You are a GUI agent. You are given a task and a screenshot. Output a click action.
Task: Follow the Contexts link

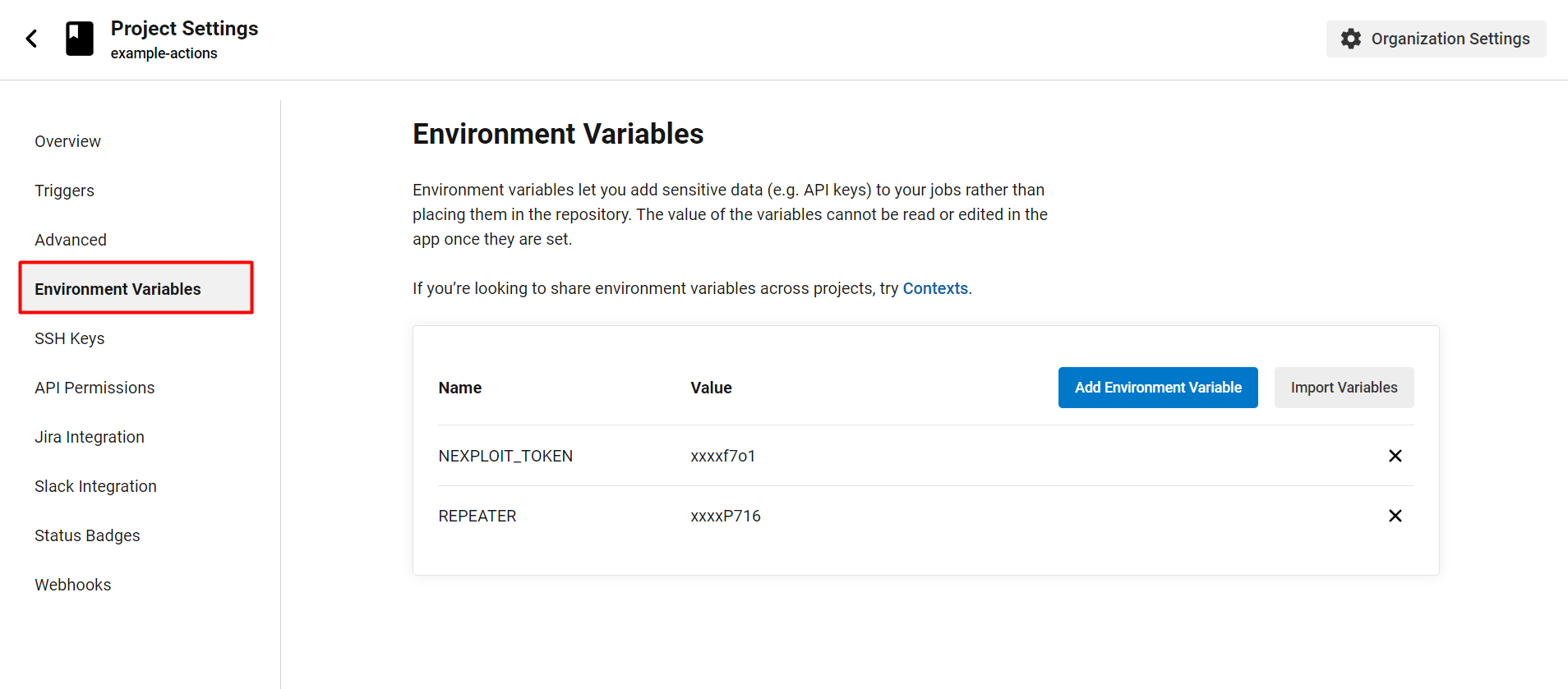click(935, 288)
